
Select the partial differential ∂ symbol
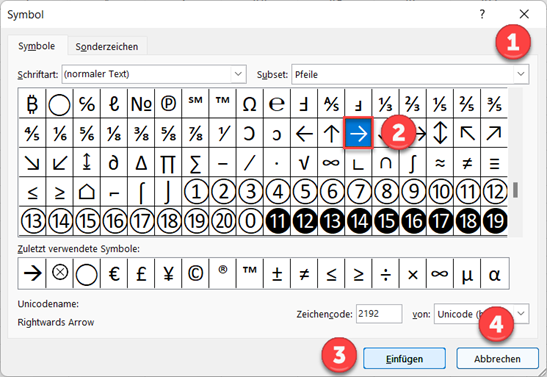114,163
